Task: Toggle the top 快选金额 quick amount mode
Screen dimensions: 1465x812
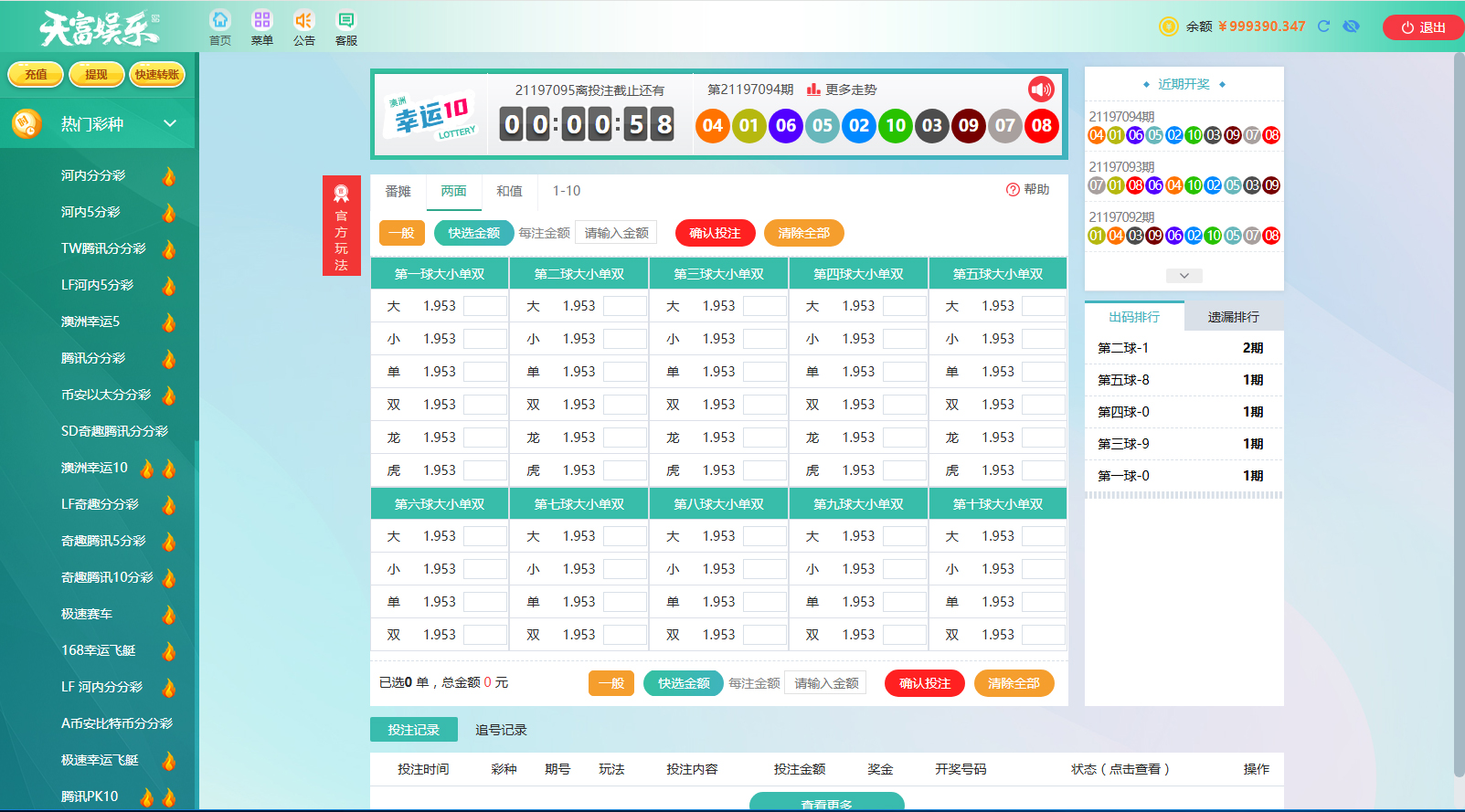Action: pyautogui.click(x=473, y=233)
